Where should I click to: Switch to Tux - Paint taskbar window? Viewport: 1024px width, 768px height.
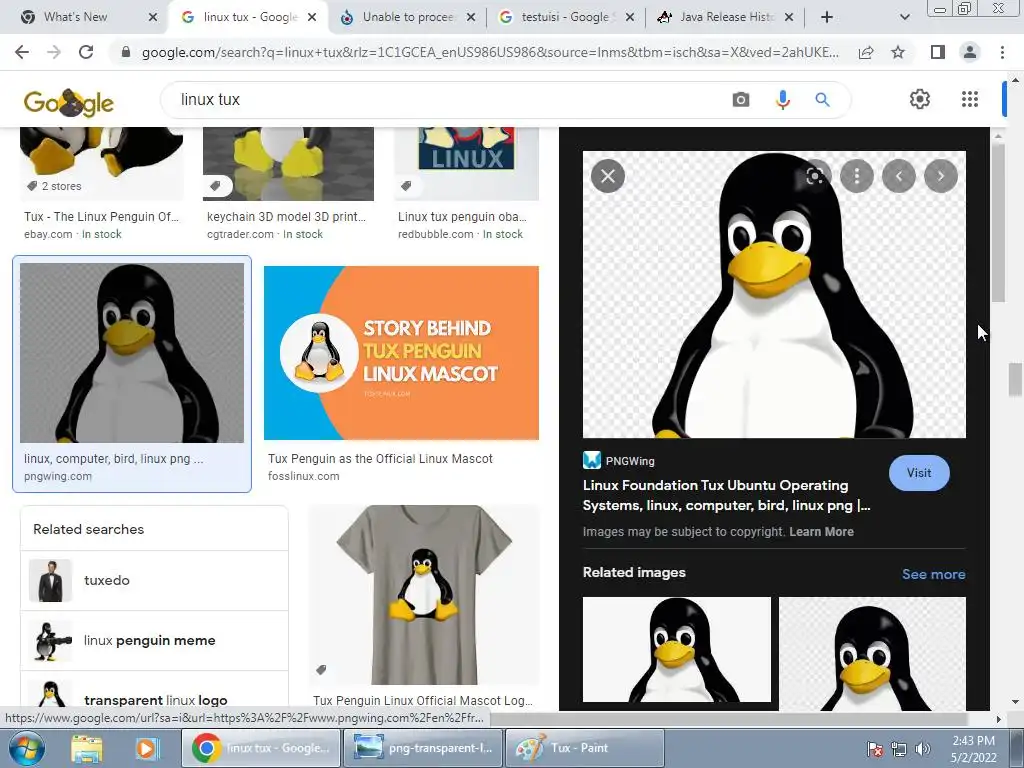585,748
